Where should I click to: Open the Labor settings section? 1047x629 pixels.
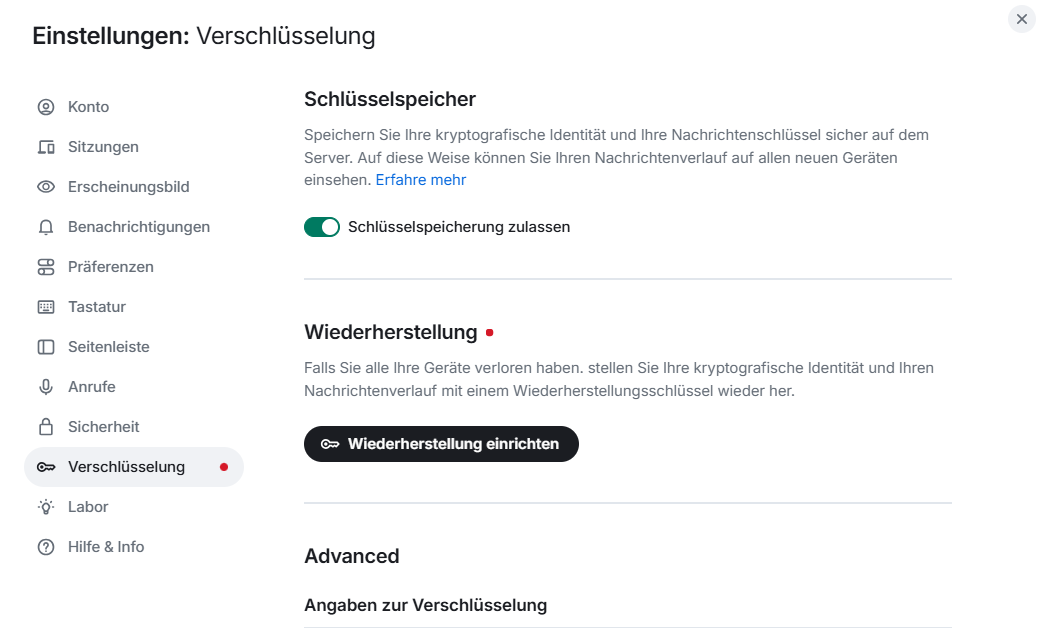coord(86,506)
